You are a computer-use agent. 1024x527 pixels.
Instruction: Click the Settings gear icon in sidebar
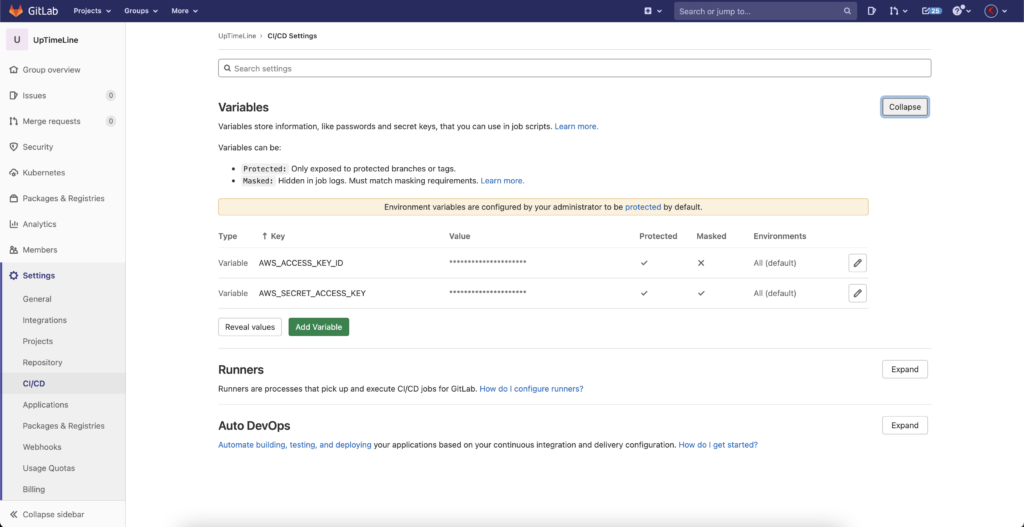pyautogui.click(x=14, y=276)
